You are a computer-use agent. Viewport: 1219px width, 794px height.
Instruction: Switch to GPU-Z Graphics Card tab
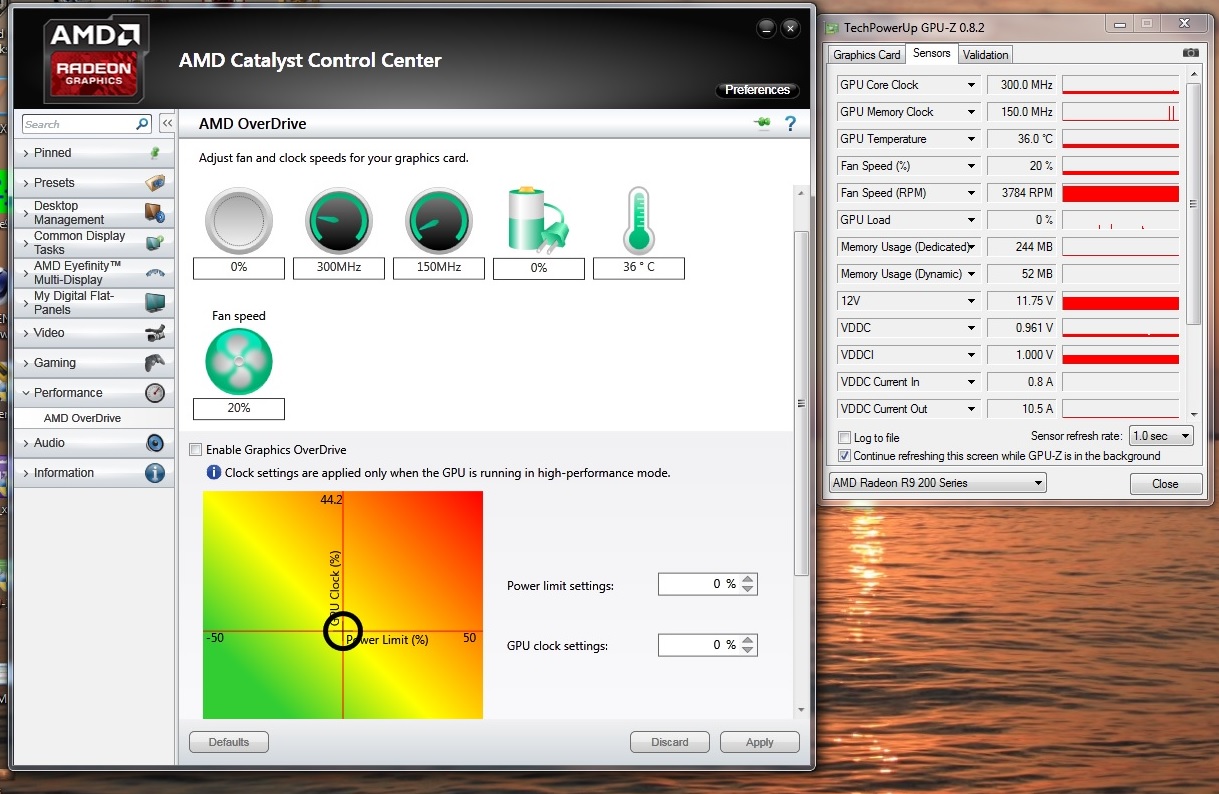pyautogui.click(x=867, y=55)
